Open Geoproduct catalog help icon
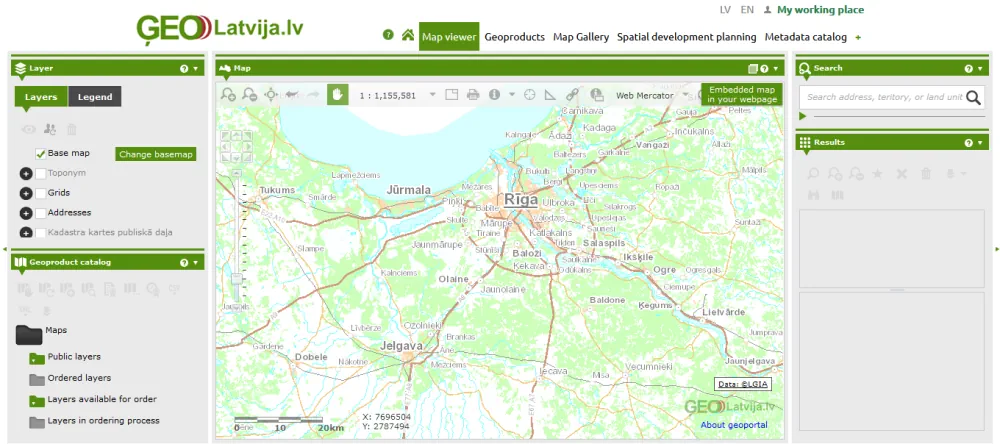The height and width of the screenshot is (444, 1000). pos(184,262)
